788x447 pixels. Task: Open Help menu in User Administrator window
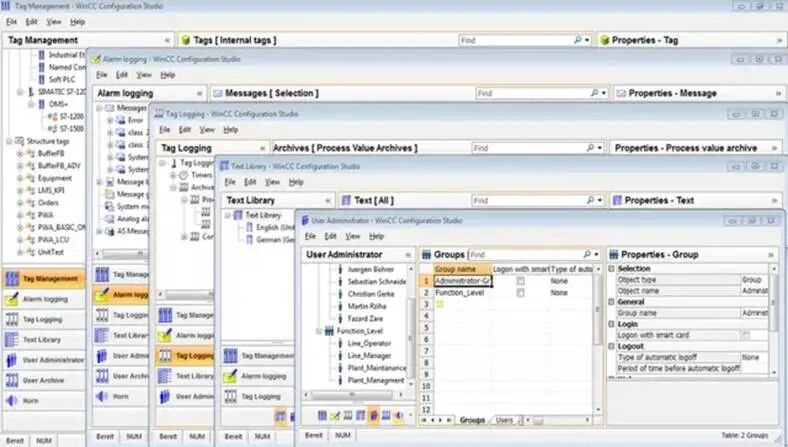[376, 236]
